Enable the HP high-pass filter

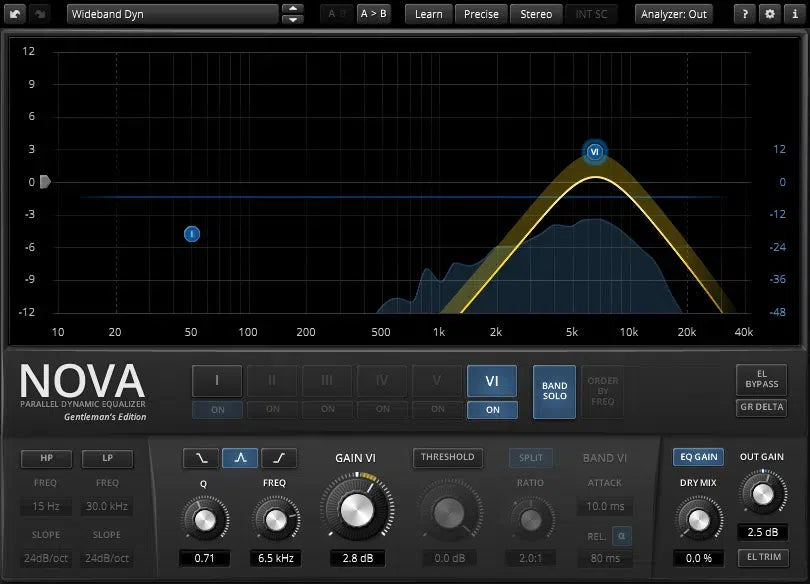pyautogui.click(x=47, y=458)
